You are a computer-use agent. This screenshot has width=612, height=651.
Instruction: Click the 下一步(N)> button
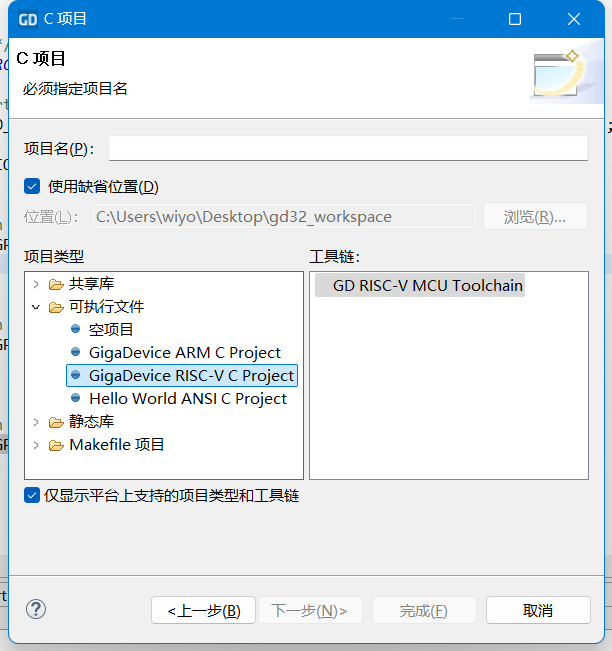[x=310, y=610]
